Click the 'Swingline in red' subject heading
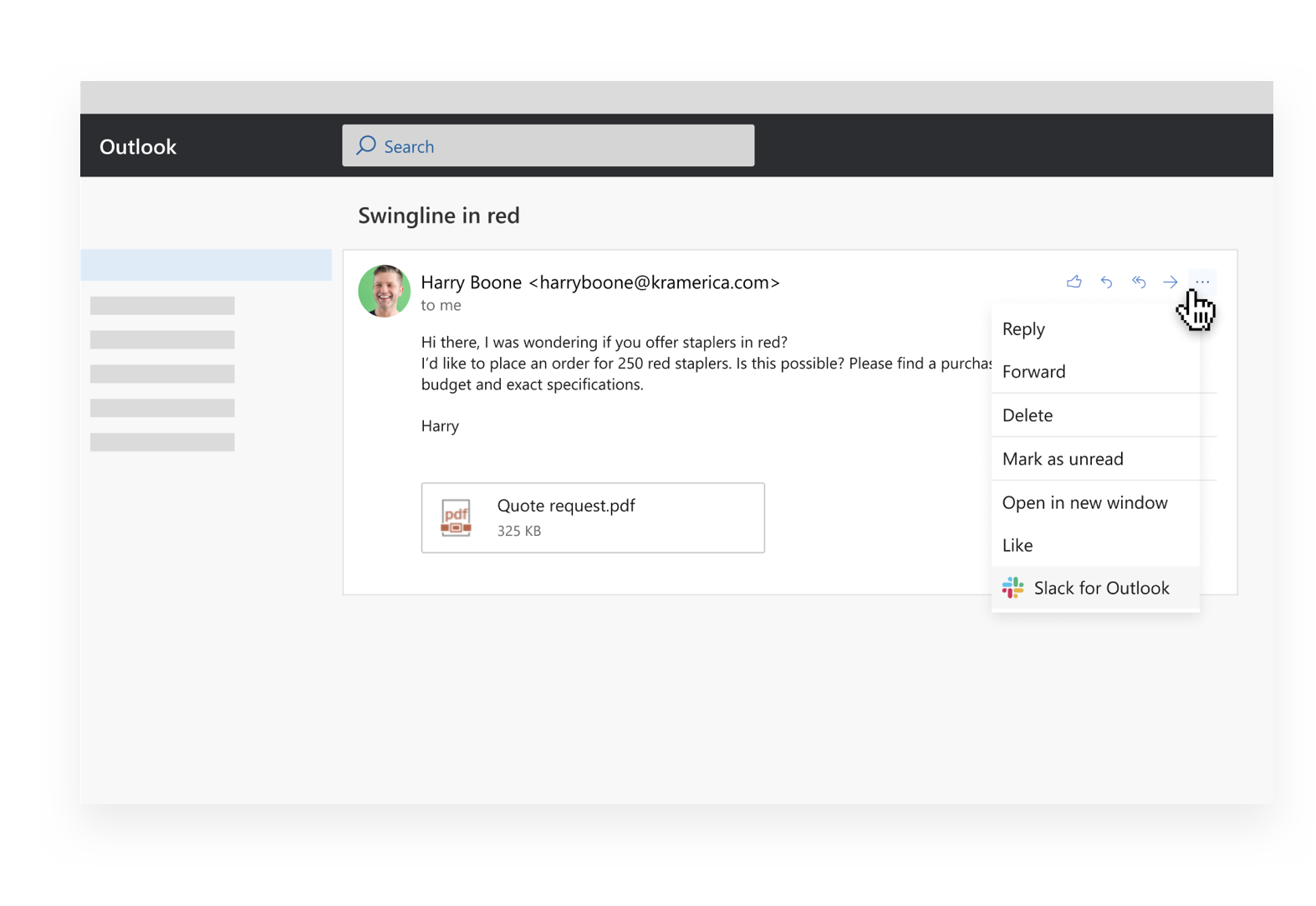Viewport: 1316px width, 906px height. 439,216
